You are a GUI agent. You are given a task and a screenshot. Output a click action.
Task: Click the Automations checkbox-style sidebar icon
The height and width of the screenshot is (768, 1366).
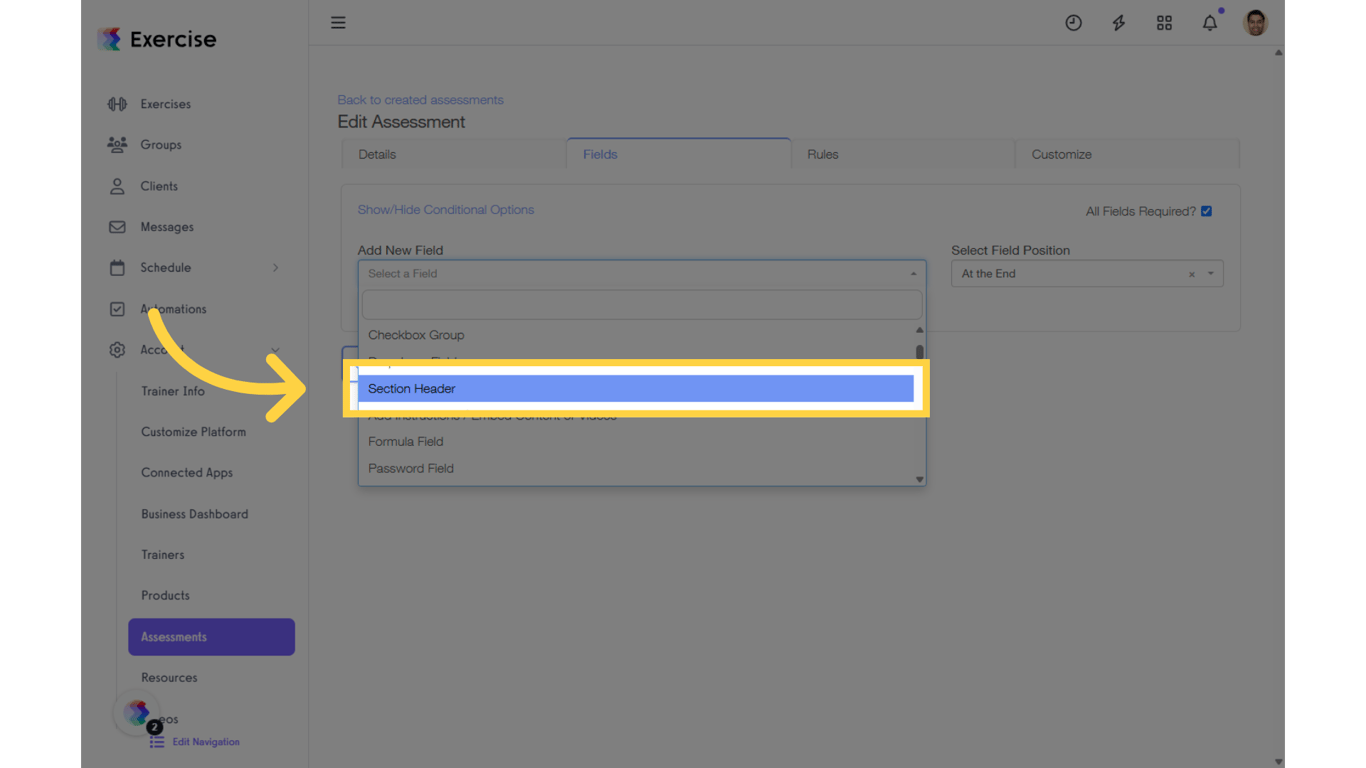[117, 308]
